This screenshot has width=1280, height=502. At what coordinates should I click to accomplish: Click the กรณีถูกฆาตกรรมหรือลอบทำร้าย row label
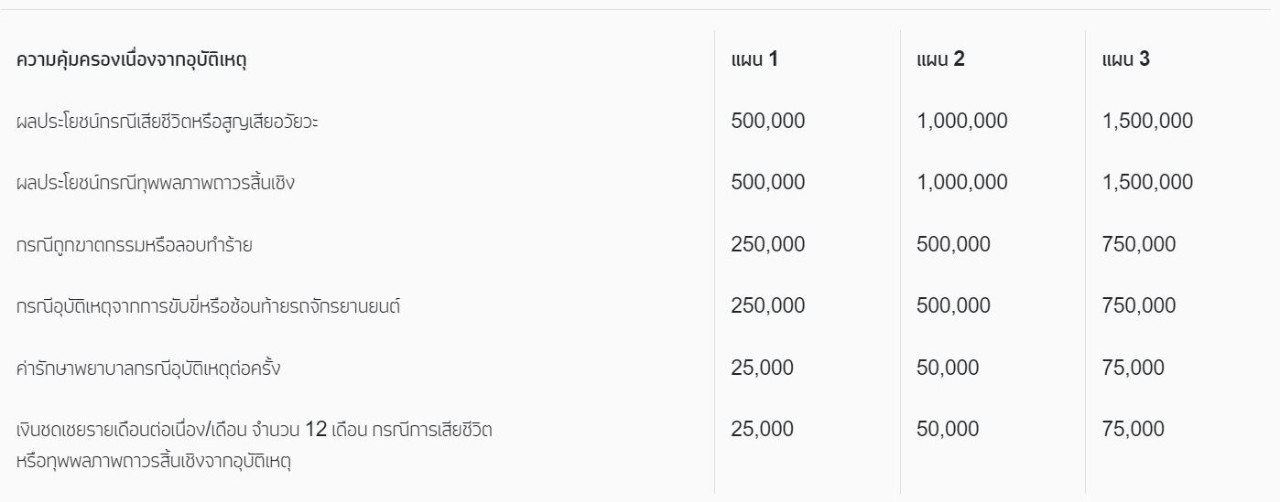click(x=134, y=245)
